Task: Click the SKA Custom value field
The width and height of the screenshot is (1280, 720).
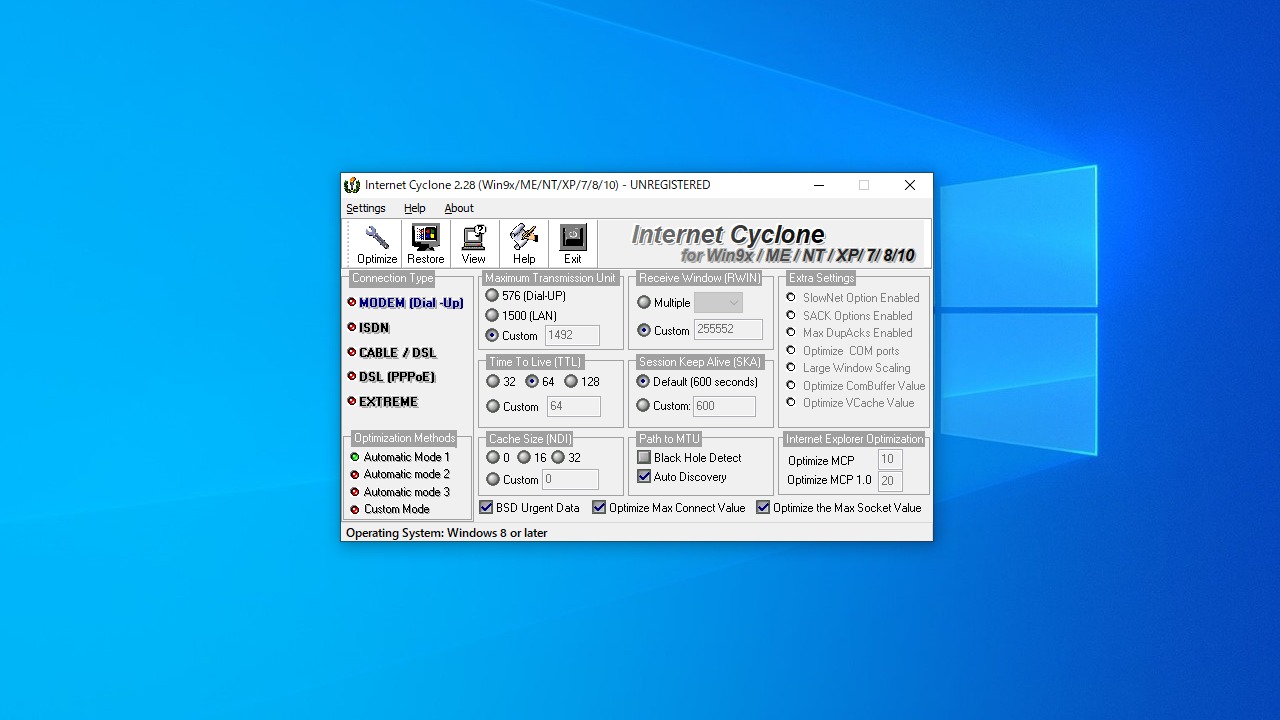Action: point(724,406)
